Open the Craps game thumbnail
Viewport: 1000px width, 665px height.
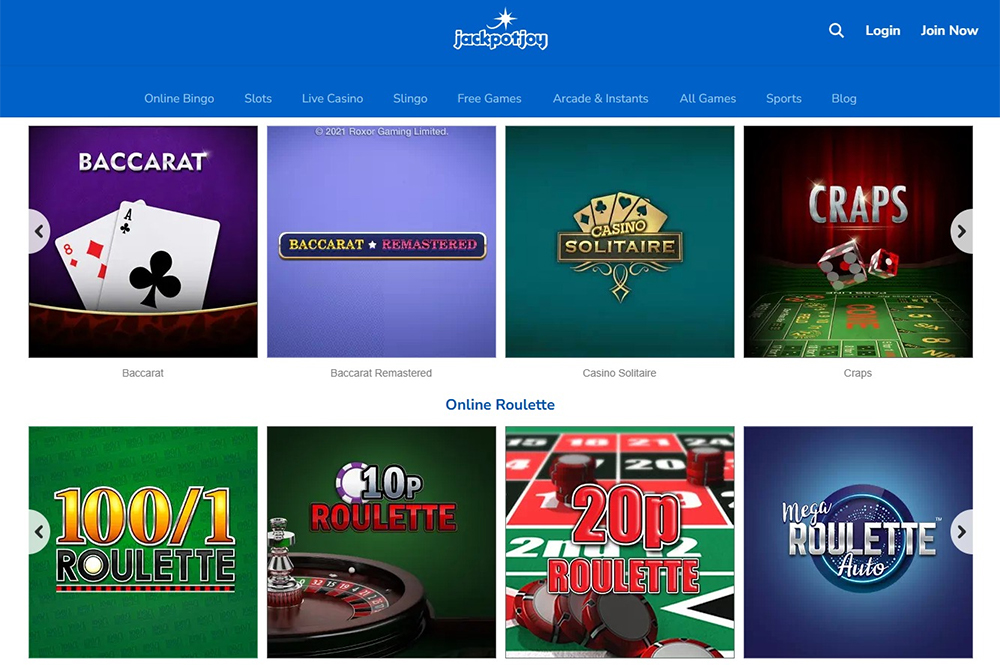[858, 242]
